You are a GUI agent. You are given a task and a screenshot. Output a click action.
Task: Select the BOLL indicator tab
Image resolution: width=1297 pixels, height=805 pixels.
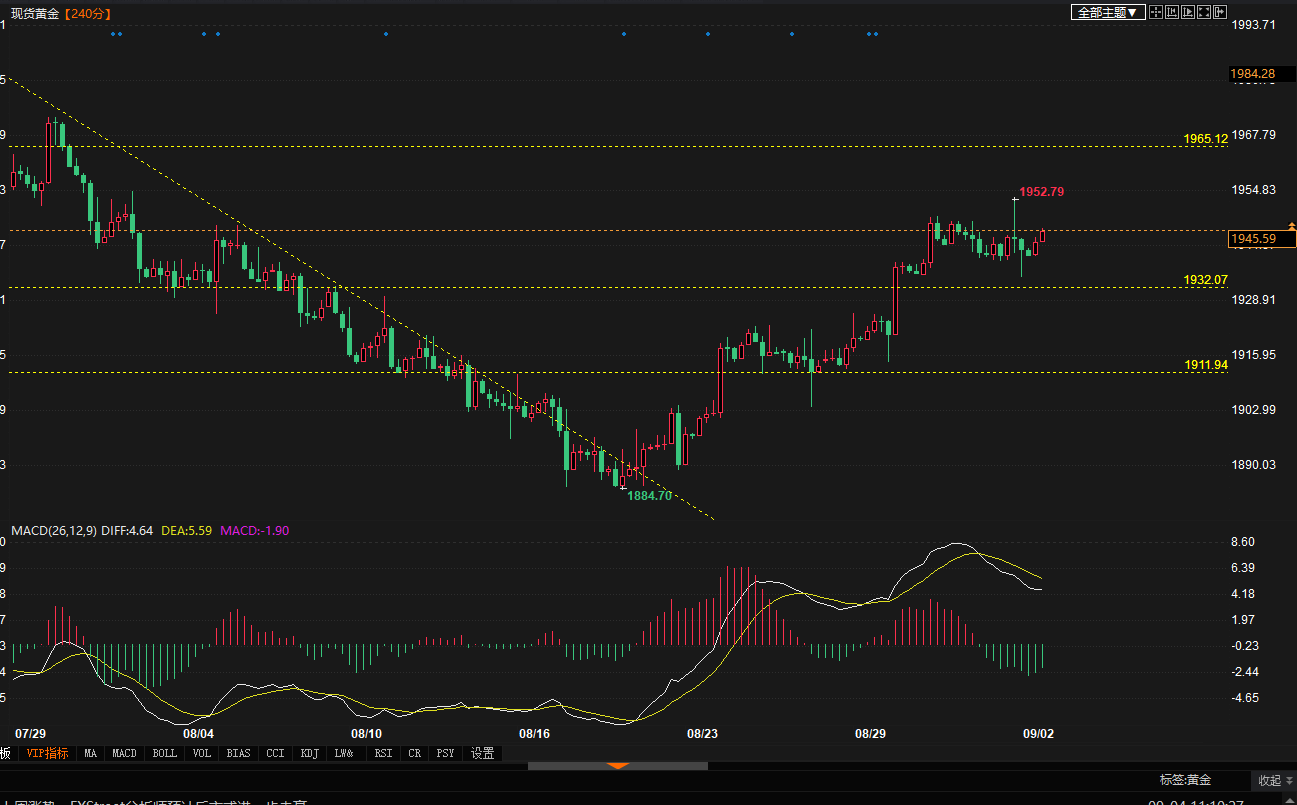tap(165, 753)
